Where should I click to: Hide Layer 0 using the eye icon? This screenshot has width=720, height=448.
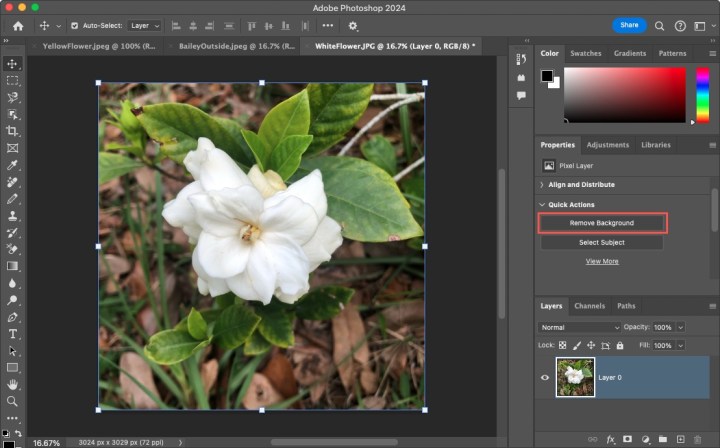[x=545, y=377]
